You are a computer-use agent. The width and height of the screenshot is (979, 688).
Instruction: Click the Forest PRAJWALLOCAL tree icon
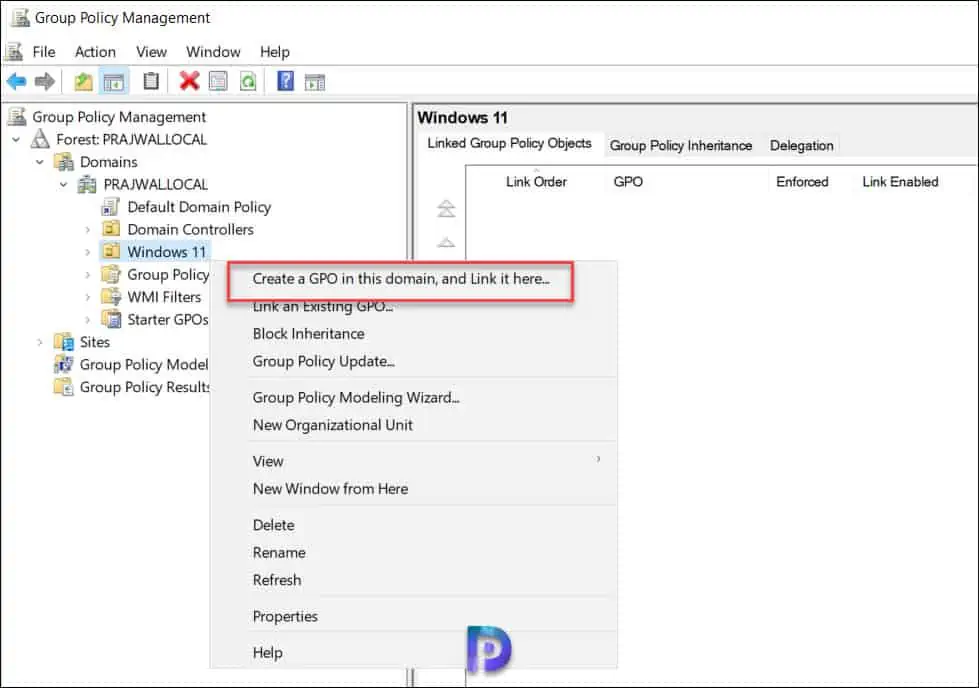click(41, 139)
